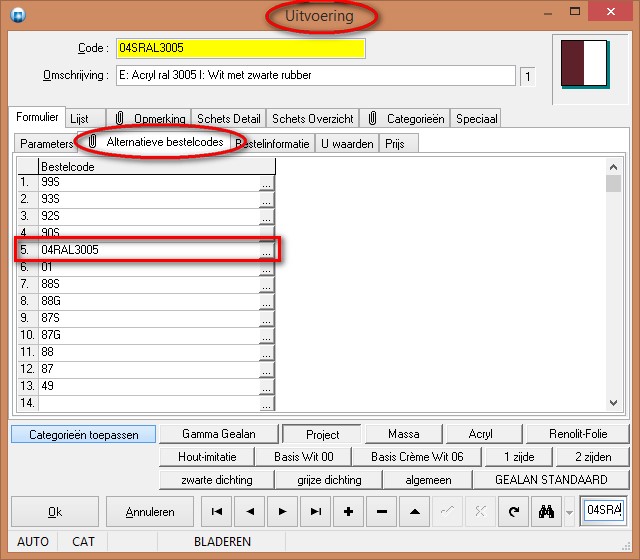Toggle the Project category button
Image resolution: width=640 pixels, height=560 pixels.
coord(322,434)
